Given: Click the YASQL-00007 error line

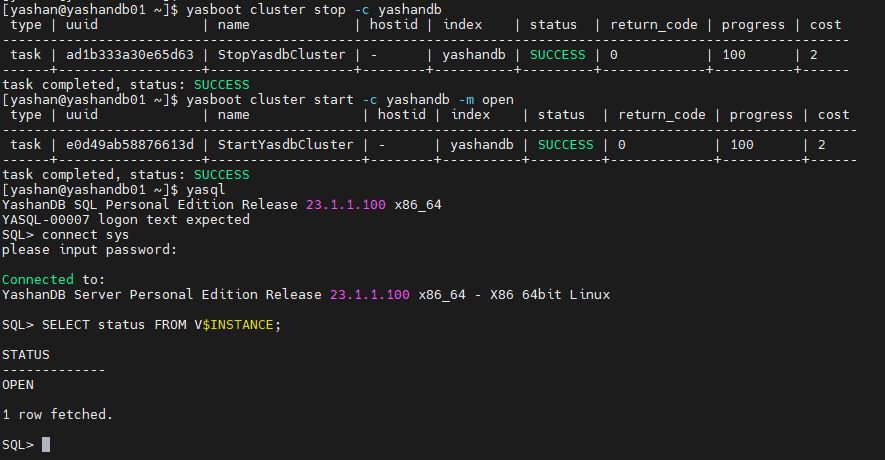Looking at the screenshot, I should click(126, 220).
